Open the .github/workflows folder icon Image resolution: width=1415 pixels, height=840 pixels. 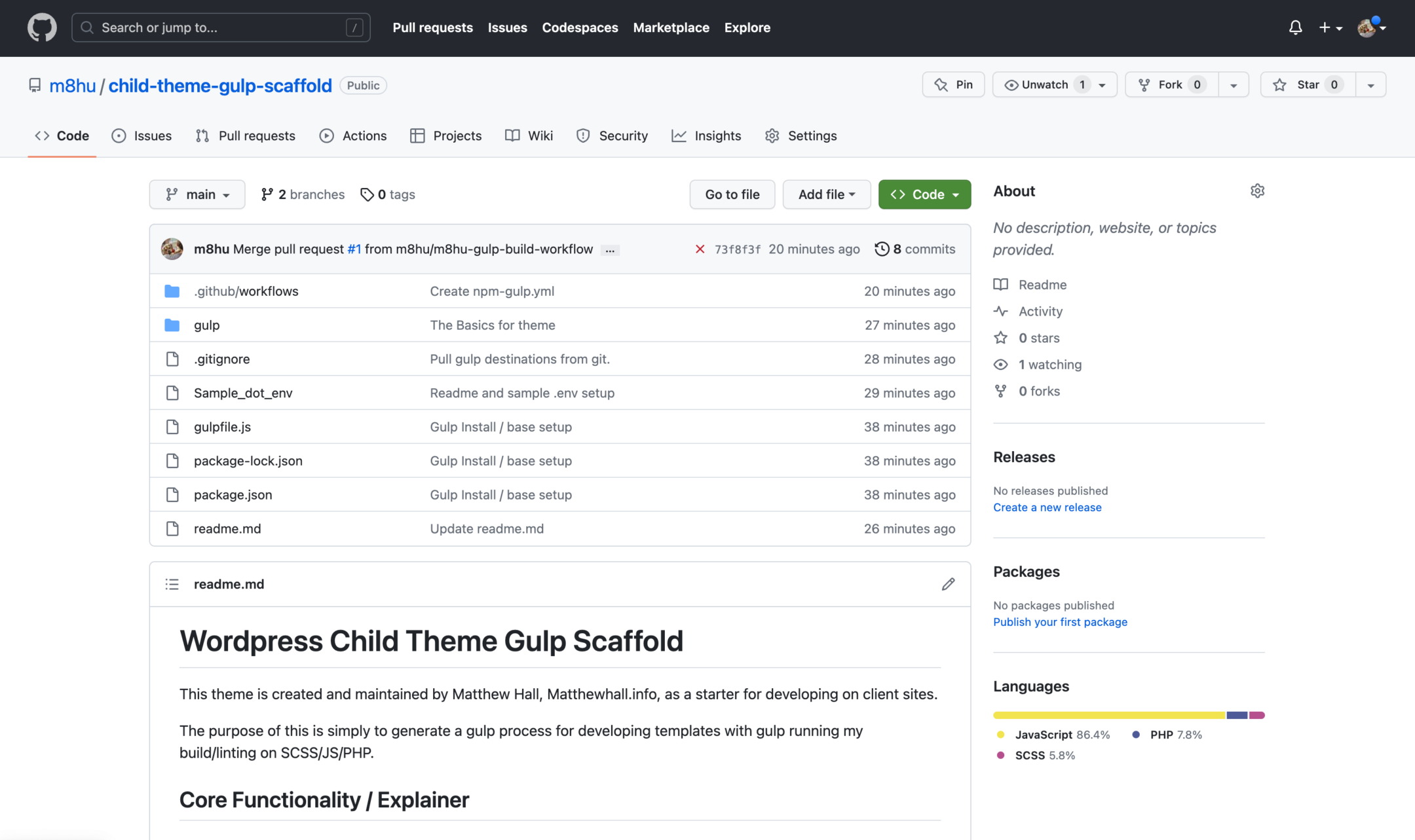pos(172,291)
